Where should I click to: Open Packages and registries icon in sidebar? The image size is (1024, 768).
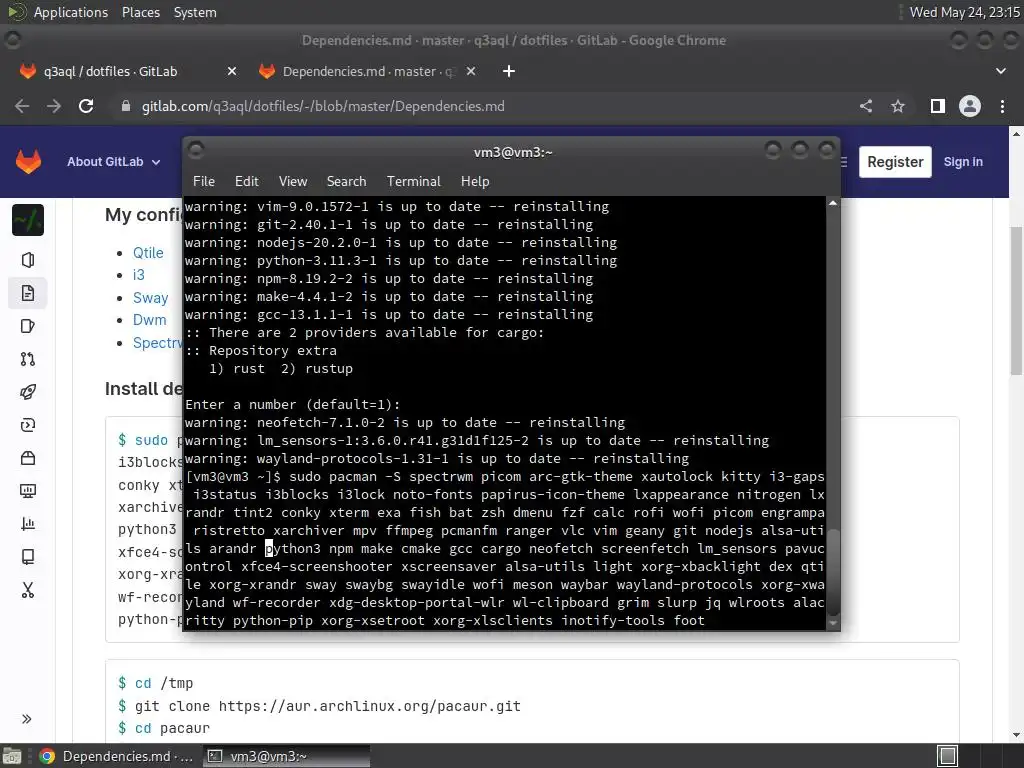[x=27, y=458]
